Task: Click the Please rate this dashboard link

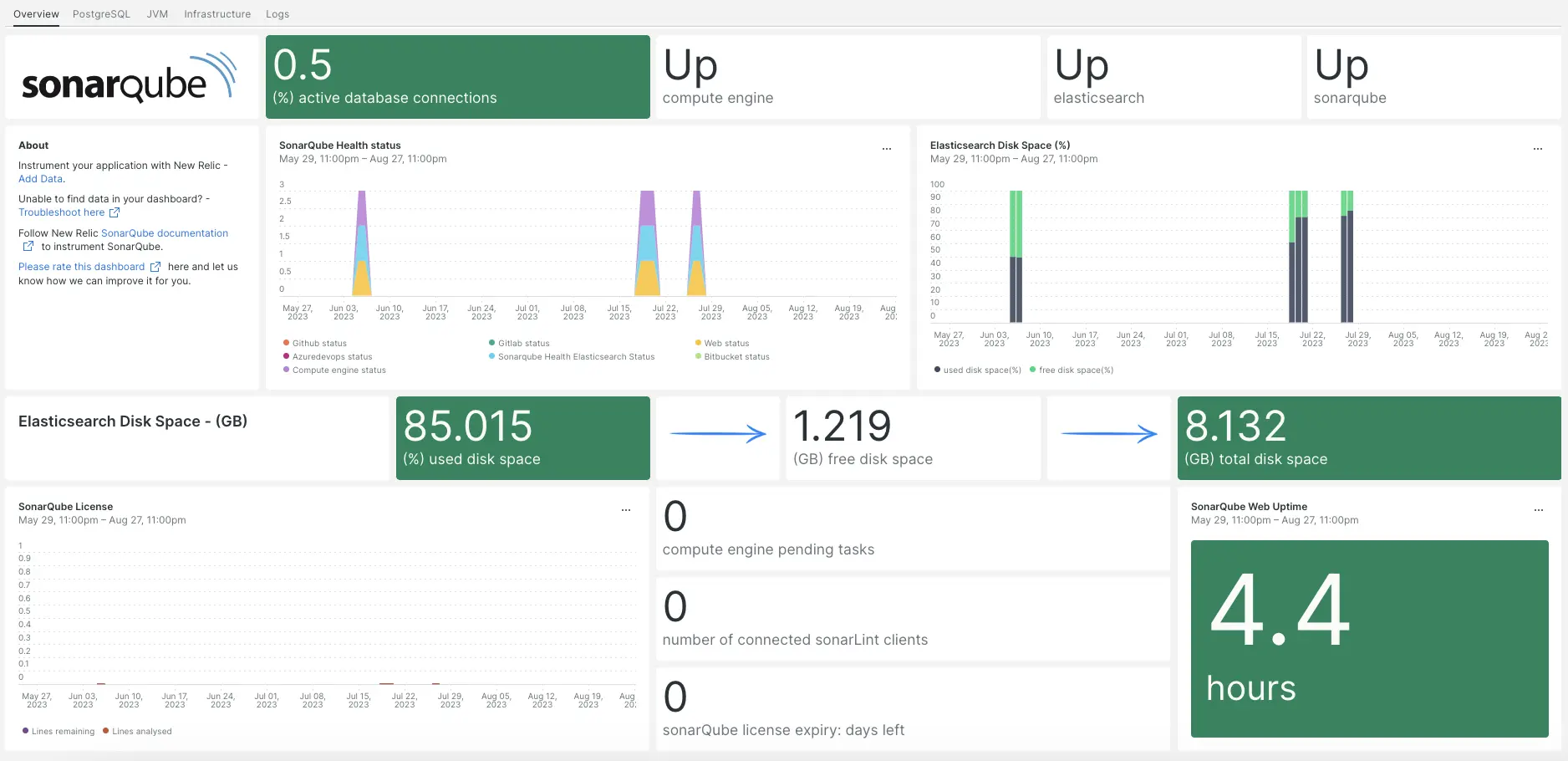Action: tap(81, 267)
